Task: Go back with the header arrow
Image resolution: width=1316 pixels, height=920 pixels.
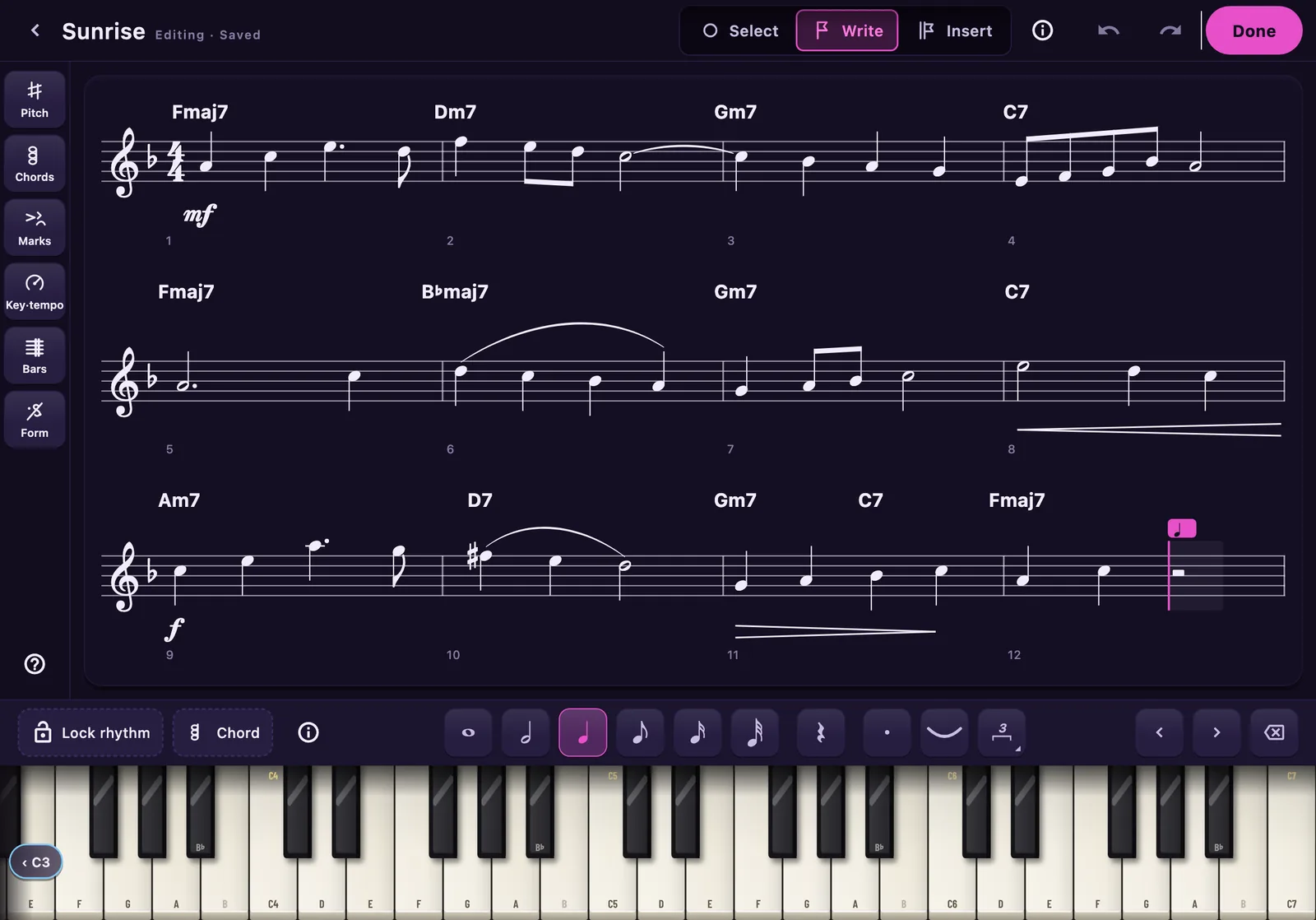Action: [x=35, y=30]
